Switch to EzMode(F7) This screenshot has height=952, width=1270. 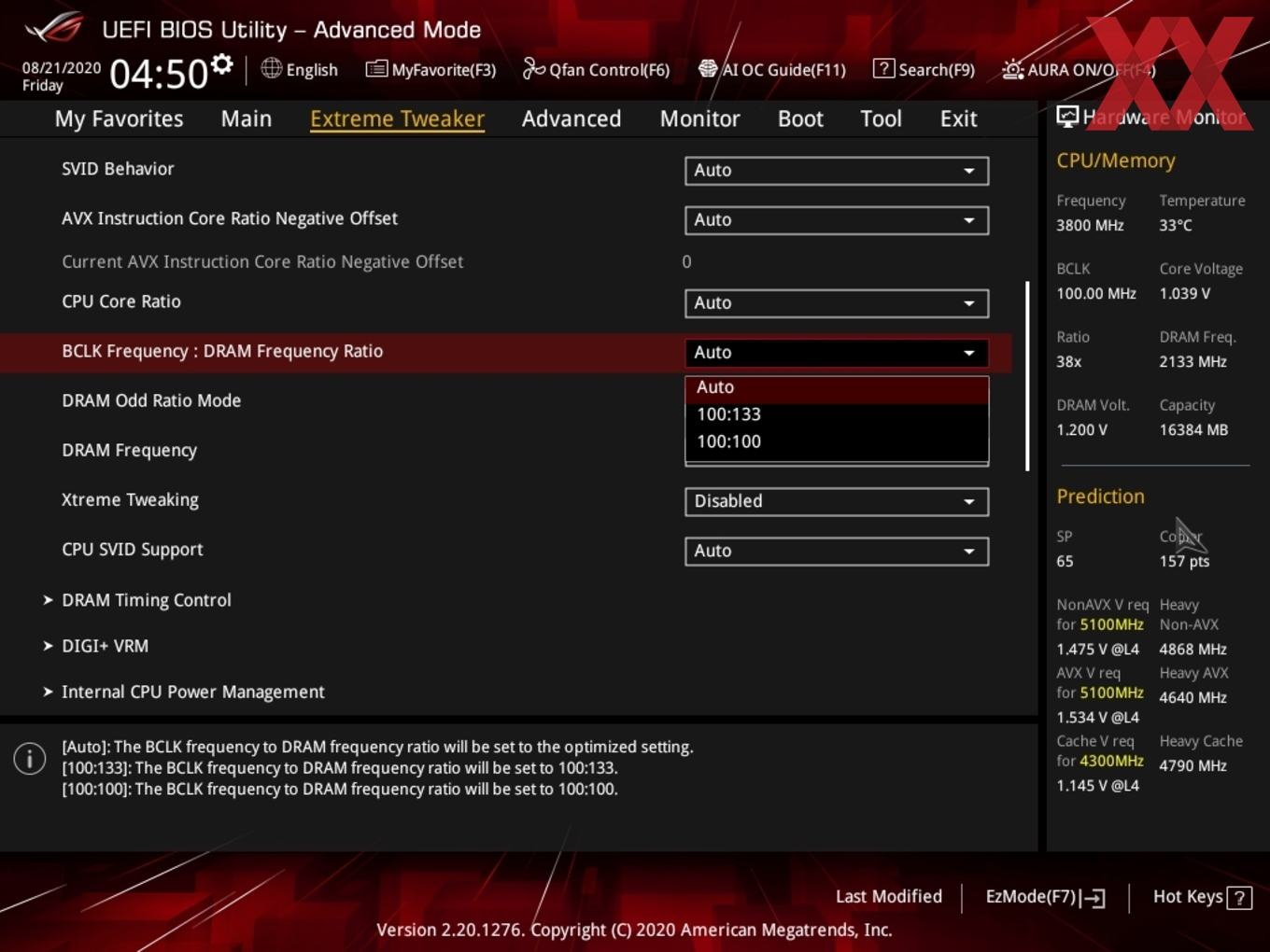1045,897
